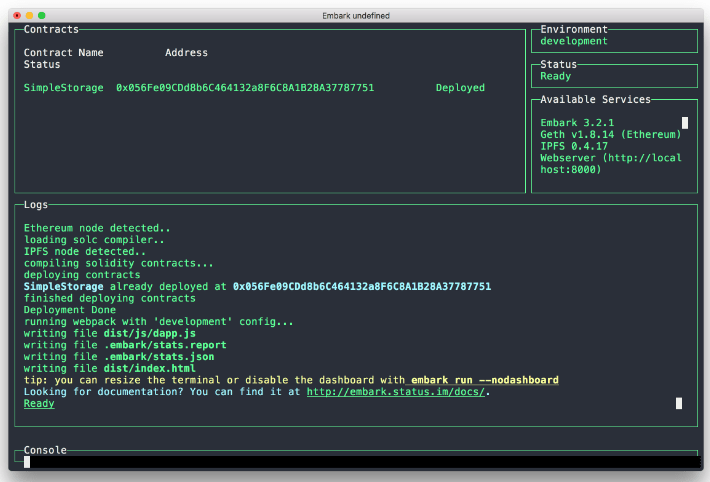The width and height of the screenshot is (710, 482).
Task: Click the Ready value in Status panel
Action: coord(556,76)
